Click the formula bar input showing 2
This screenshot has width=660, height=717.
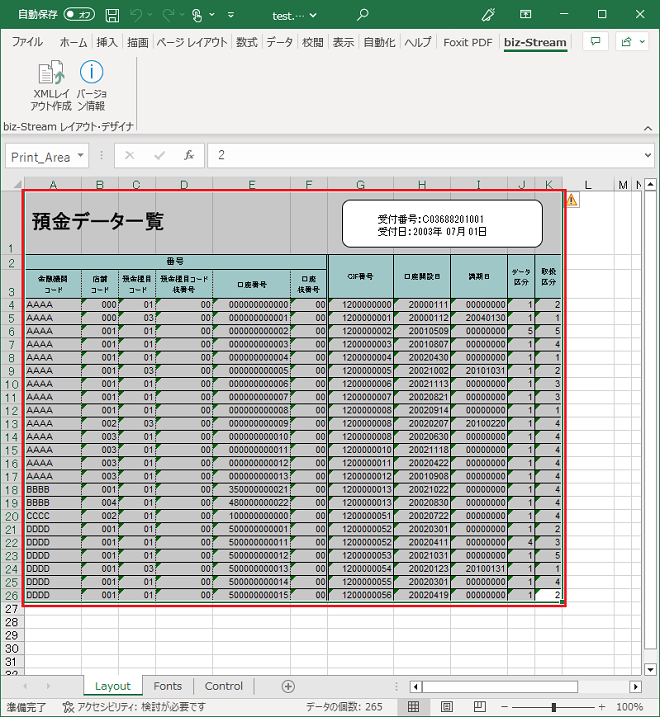424,155
